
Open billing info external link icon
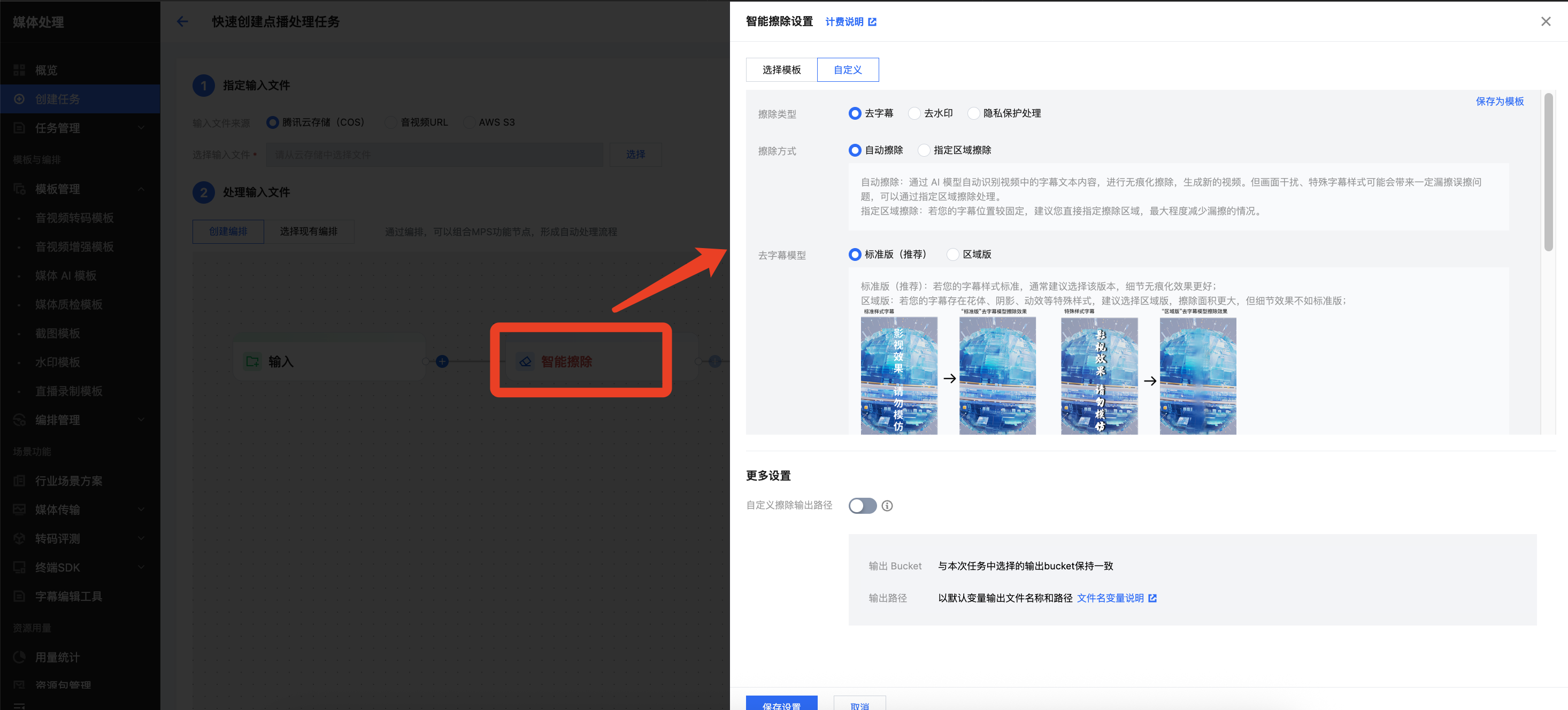click(872, 22)
